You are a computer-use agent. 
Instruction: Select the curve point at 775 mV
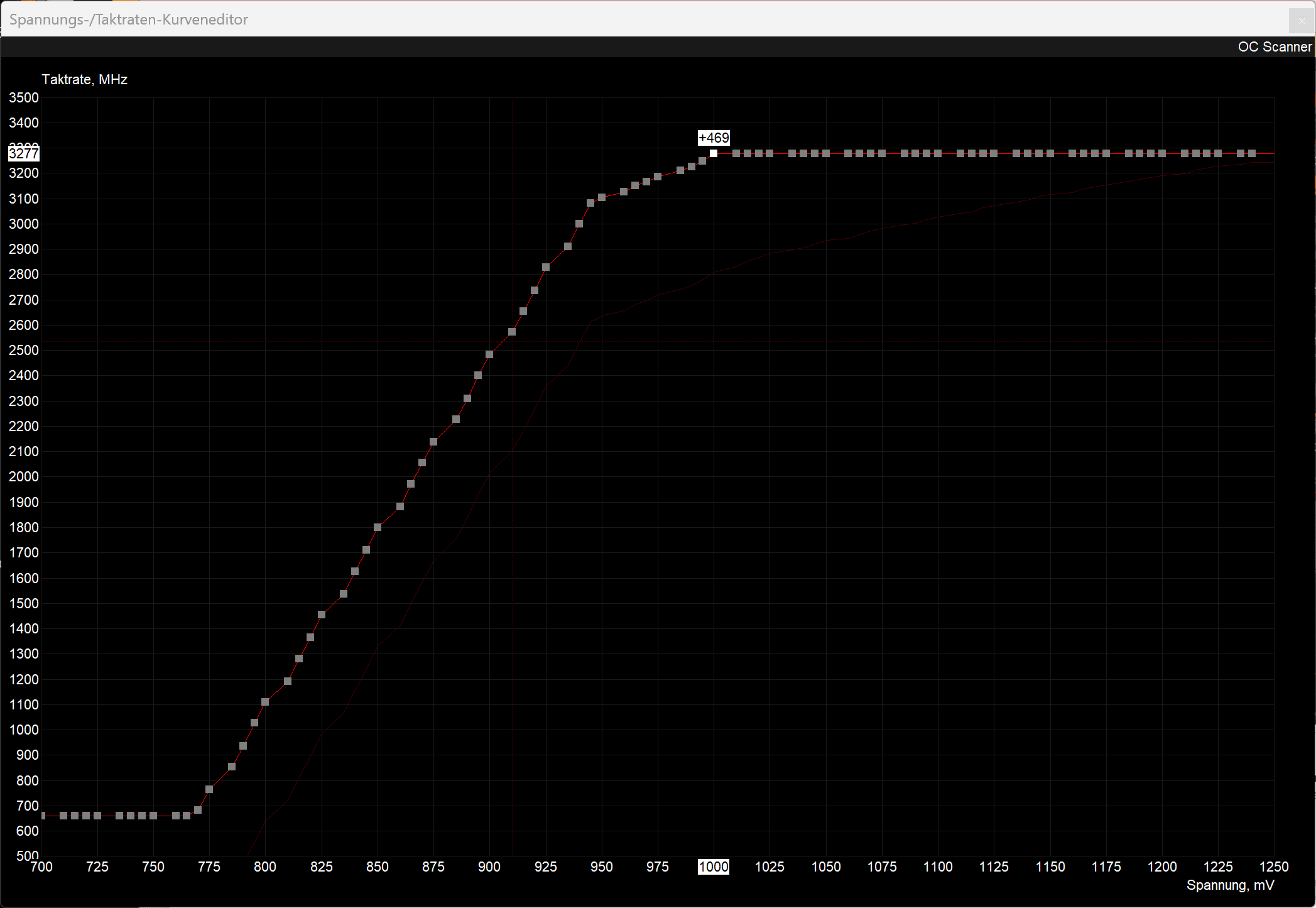click(x=209, y=789)
